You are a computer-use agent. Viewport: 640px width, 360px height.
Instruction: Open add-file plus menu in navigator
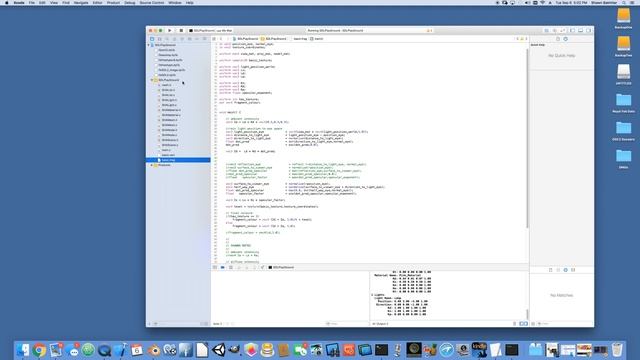click(x=149, y=324)
